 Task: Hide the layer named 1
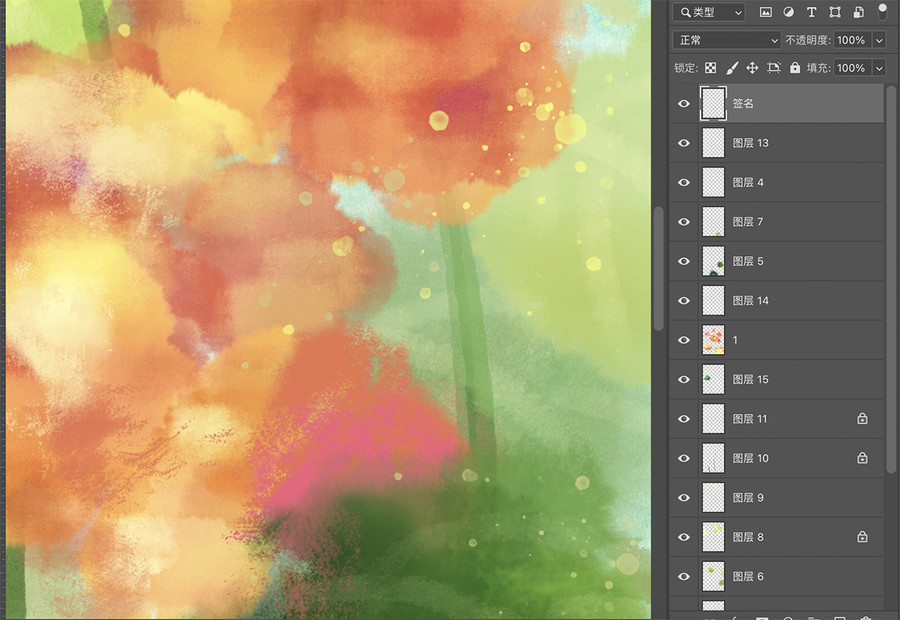point(684,340)
